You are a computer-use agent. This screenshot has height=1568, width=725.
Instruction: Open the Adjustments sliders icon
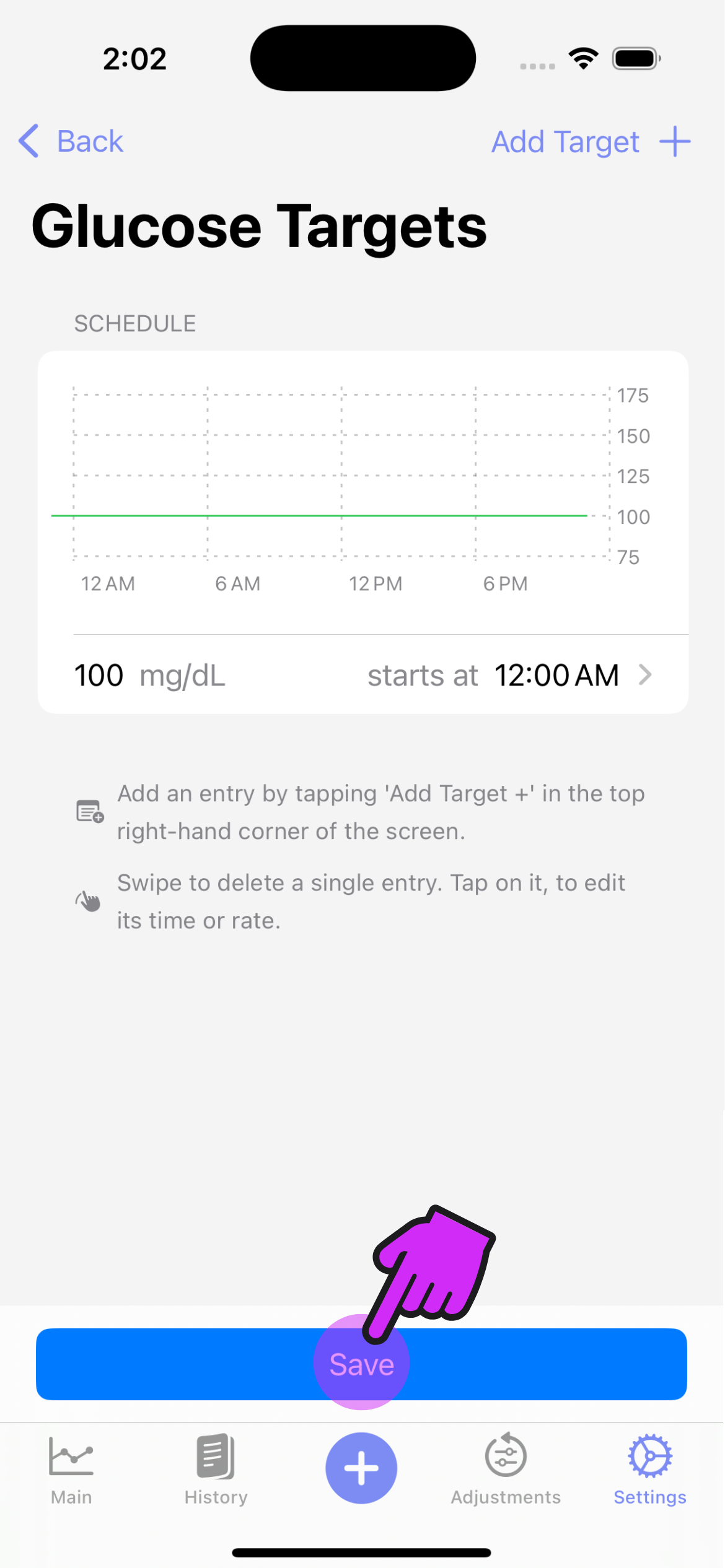coord(506,1457)
